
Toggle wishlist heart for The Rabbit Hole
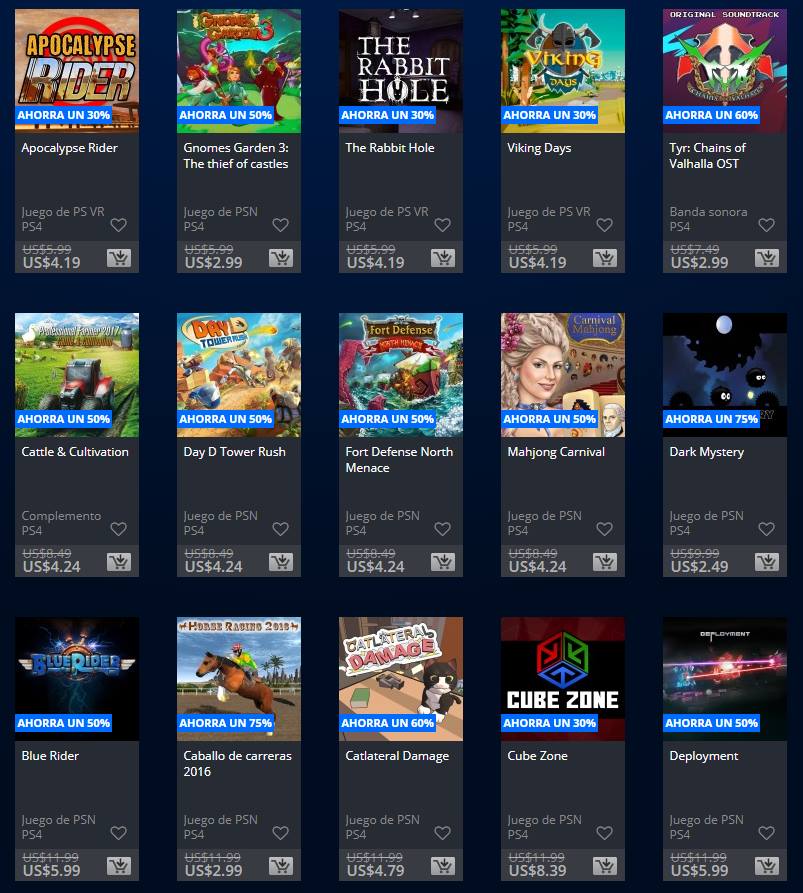coord(443,225)
